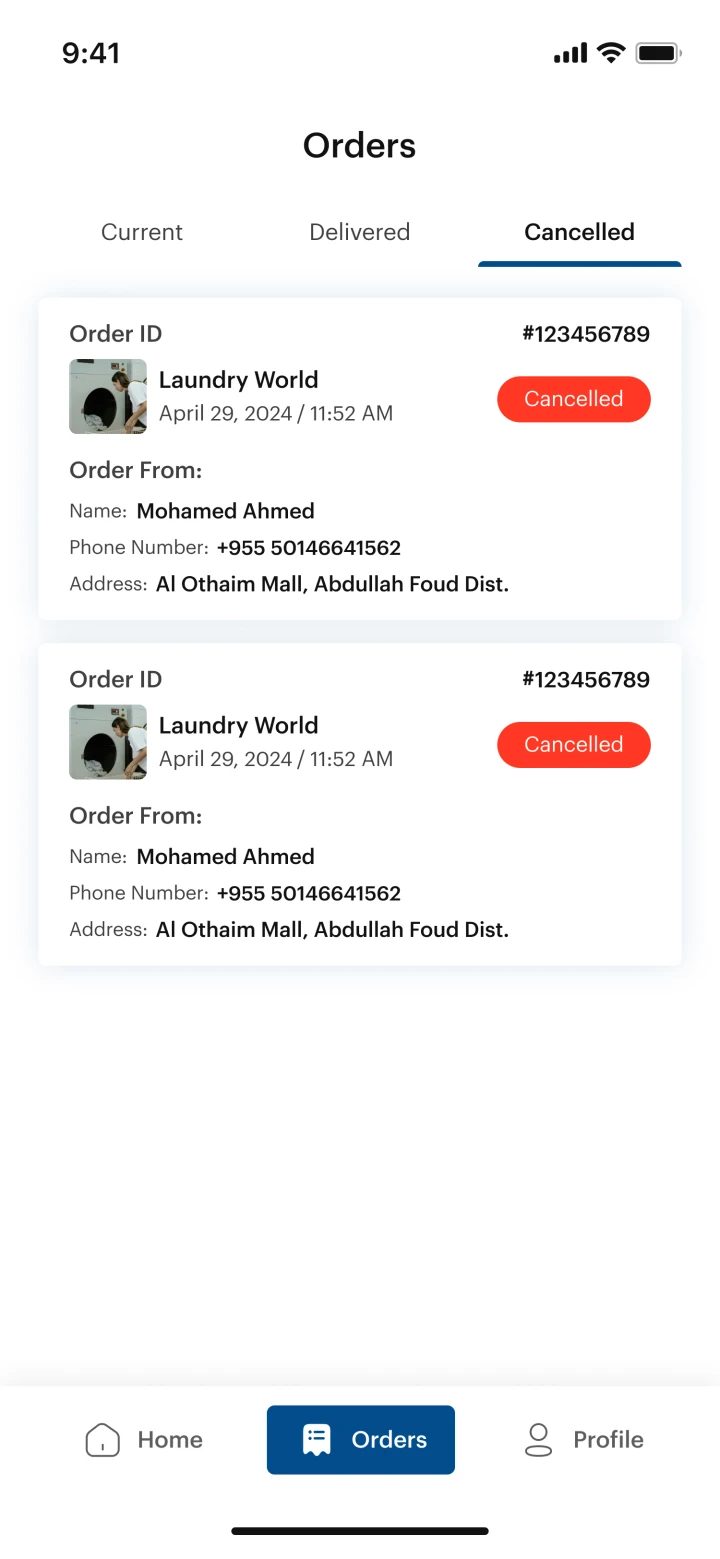
Task: Tap the Home house icon
Action: (103, 1440)
